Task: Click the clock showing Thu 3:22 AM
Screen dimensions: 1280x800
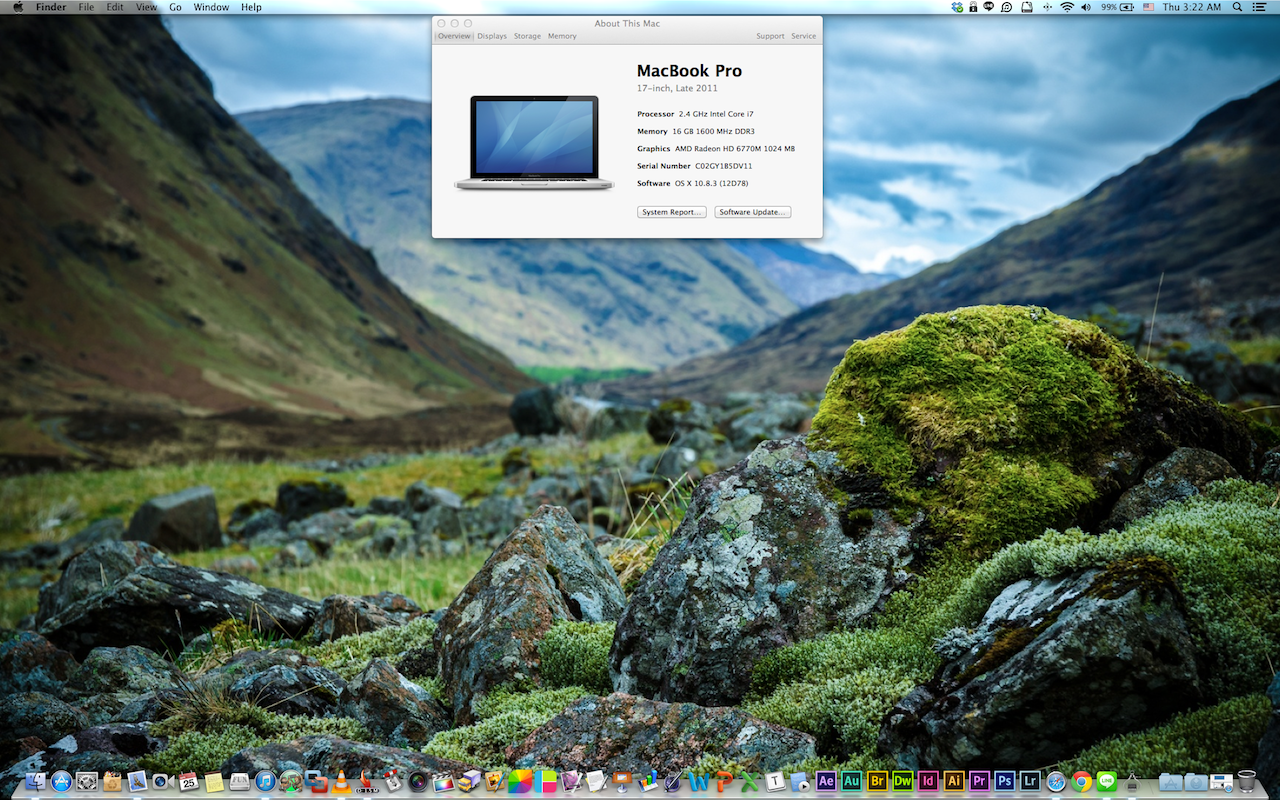Action: pyautogui.click(x=1192, y=7)
